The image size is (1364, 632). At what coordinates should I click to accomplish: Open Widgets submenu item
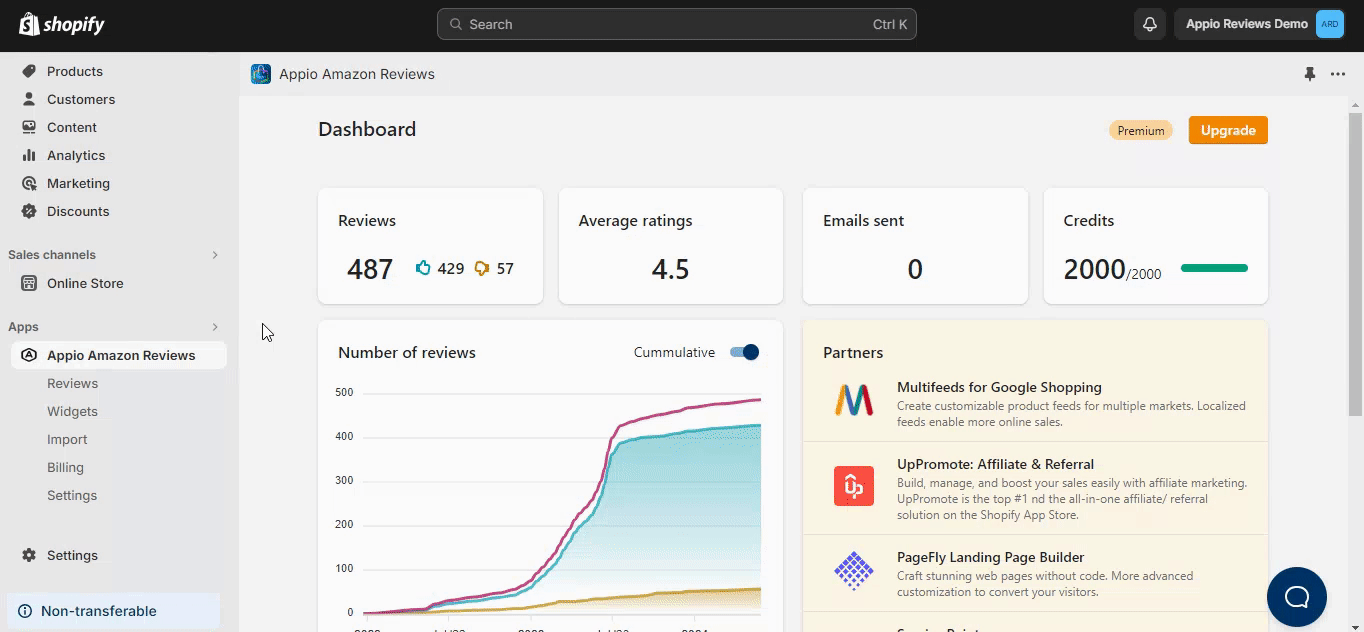72,411
